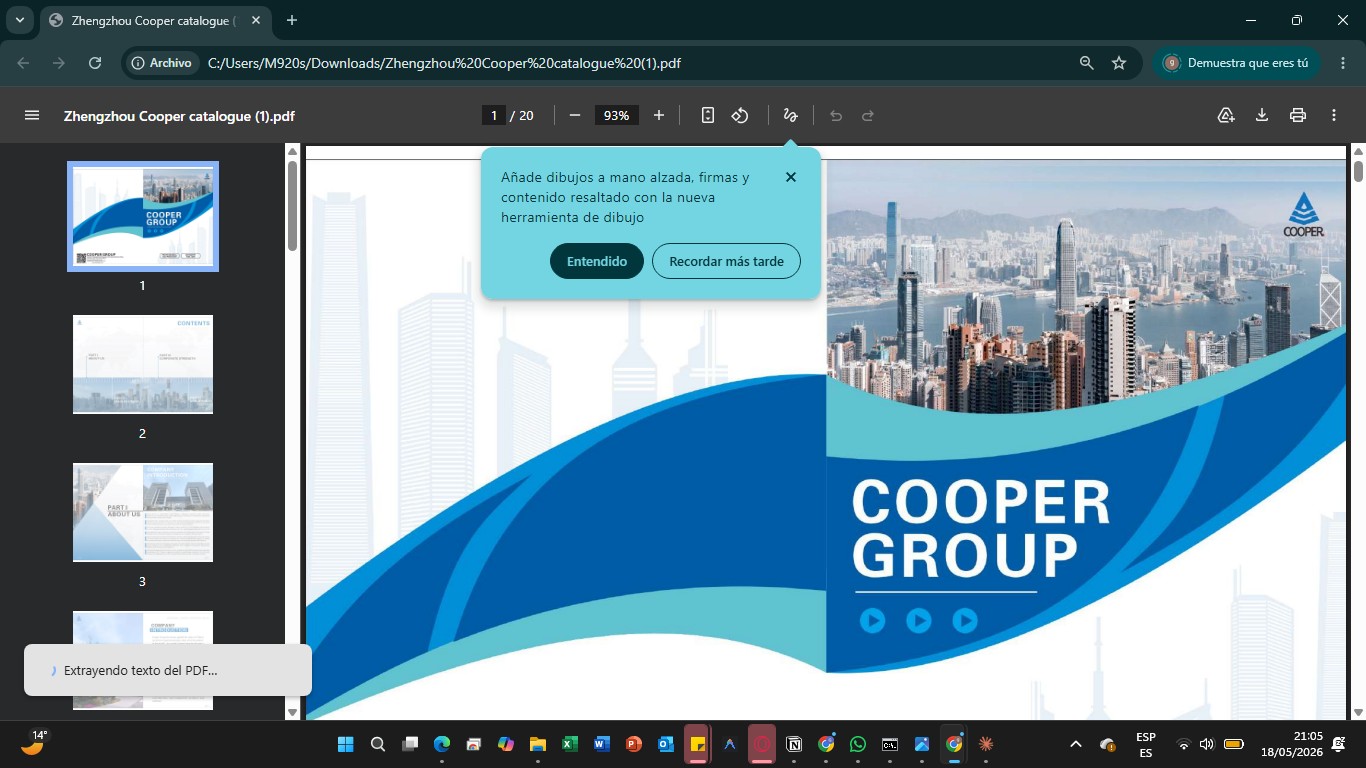
Task: Click the redo arrow in toolbar
Action: click(868, 115)
